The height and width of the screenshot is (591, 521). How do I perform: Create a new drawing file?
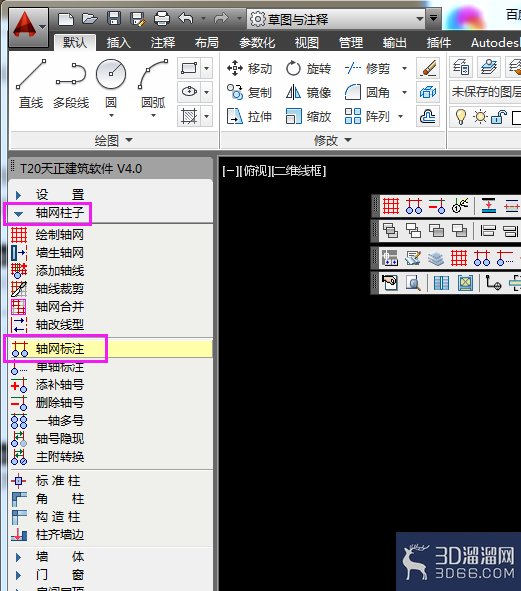[x=66, y=18]
